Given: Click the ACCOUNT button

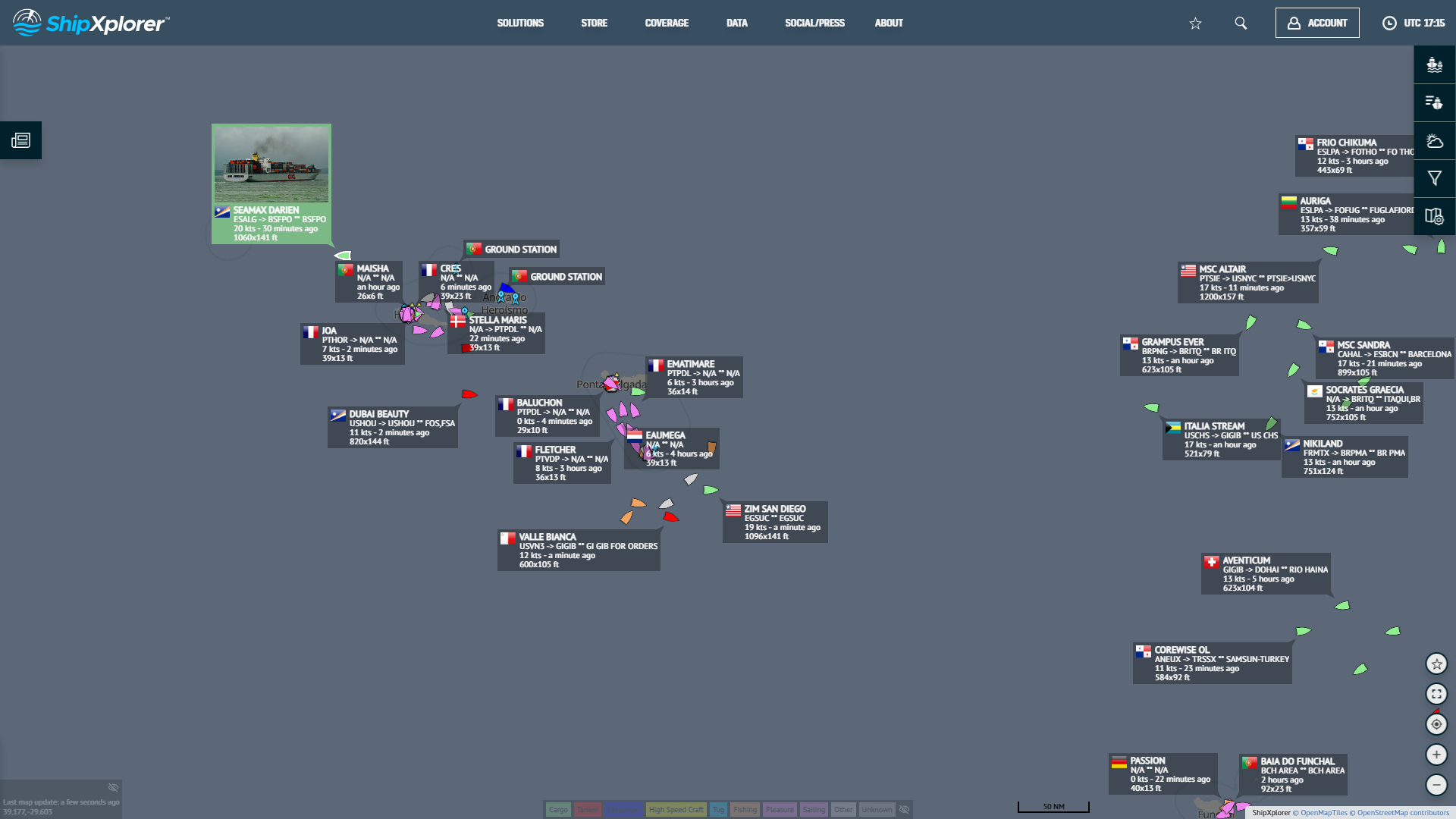Looking at the screenshot, I should 1317,23.
